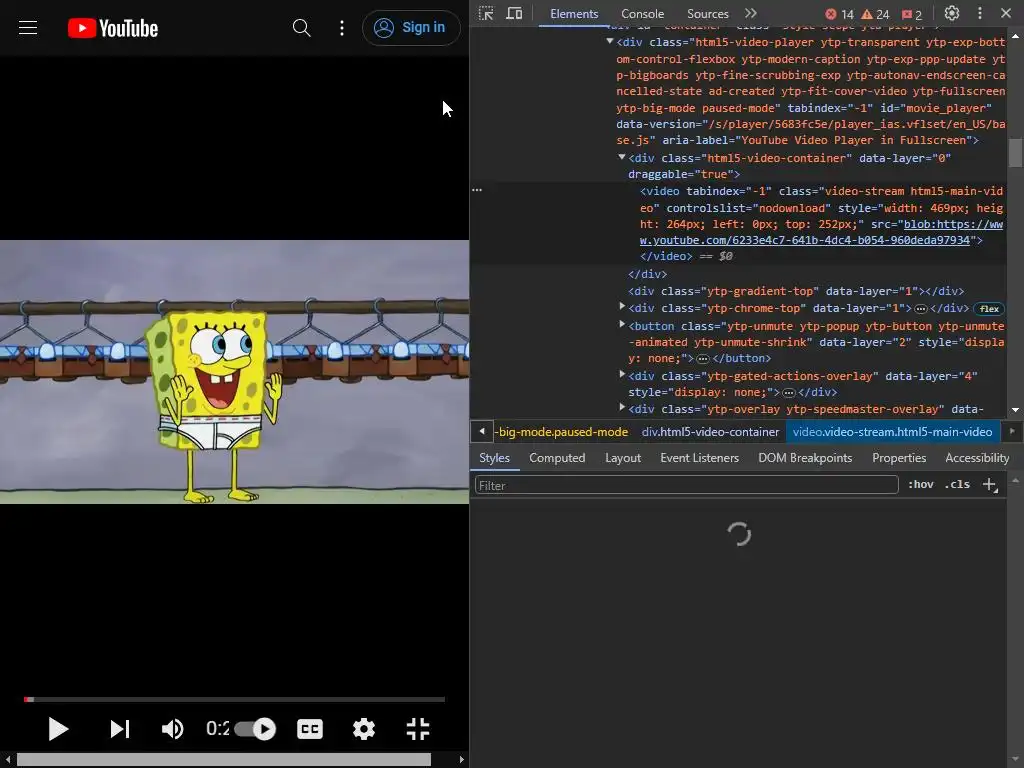Click the page scrollbar left arrow

coord(7,760)
